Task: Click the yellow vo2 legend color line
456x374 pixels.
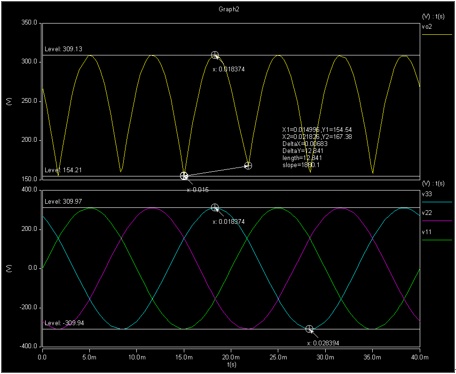Action: click(x=437, y=34)
